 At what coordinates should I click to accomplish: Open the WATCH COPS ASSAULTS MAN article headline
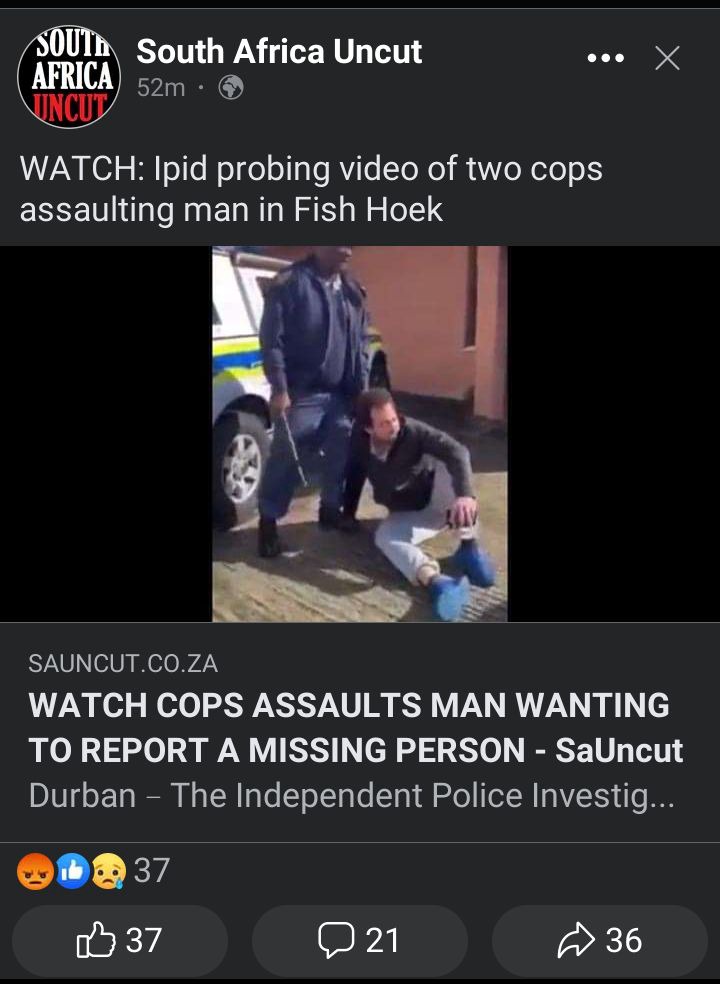(356, 727)
